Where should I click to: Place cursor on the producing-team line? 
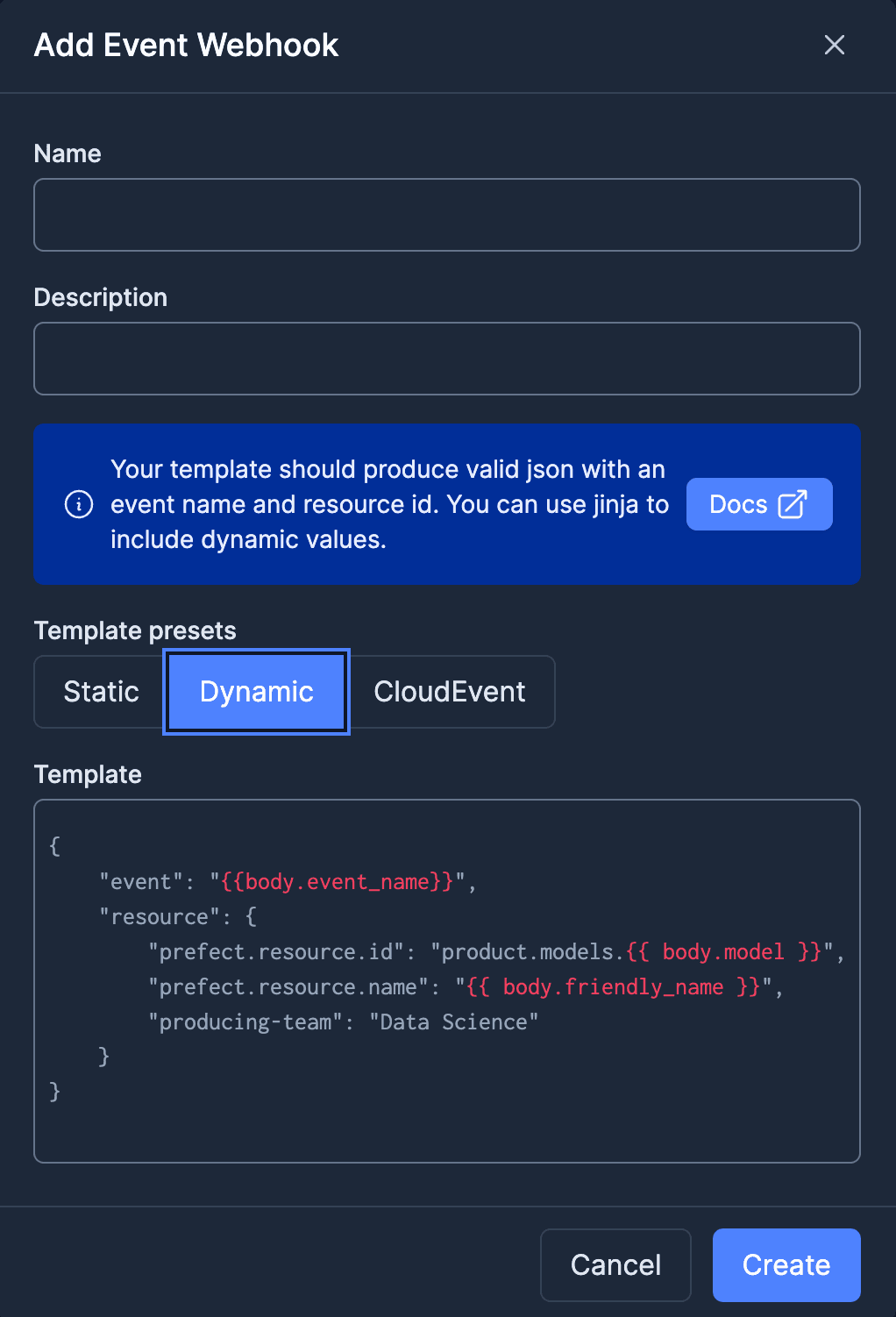342,1022
